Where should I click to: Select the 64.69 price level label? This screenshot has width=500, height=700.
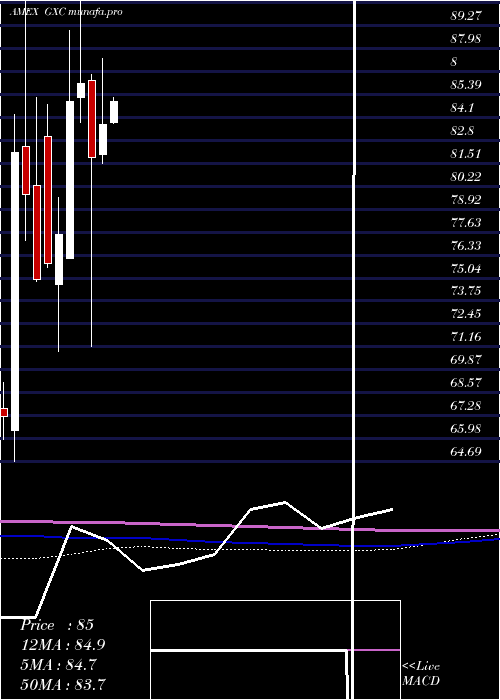(466, 451)
